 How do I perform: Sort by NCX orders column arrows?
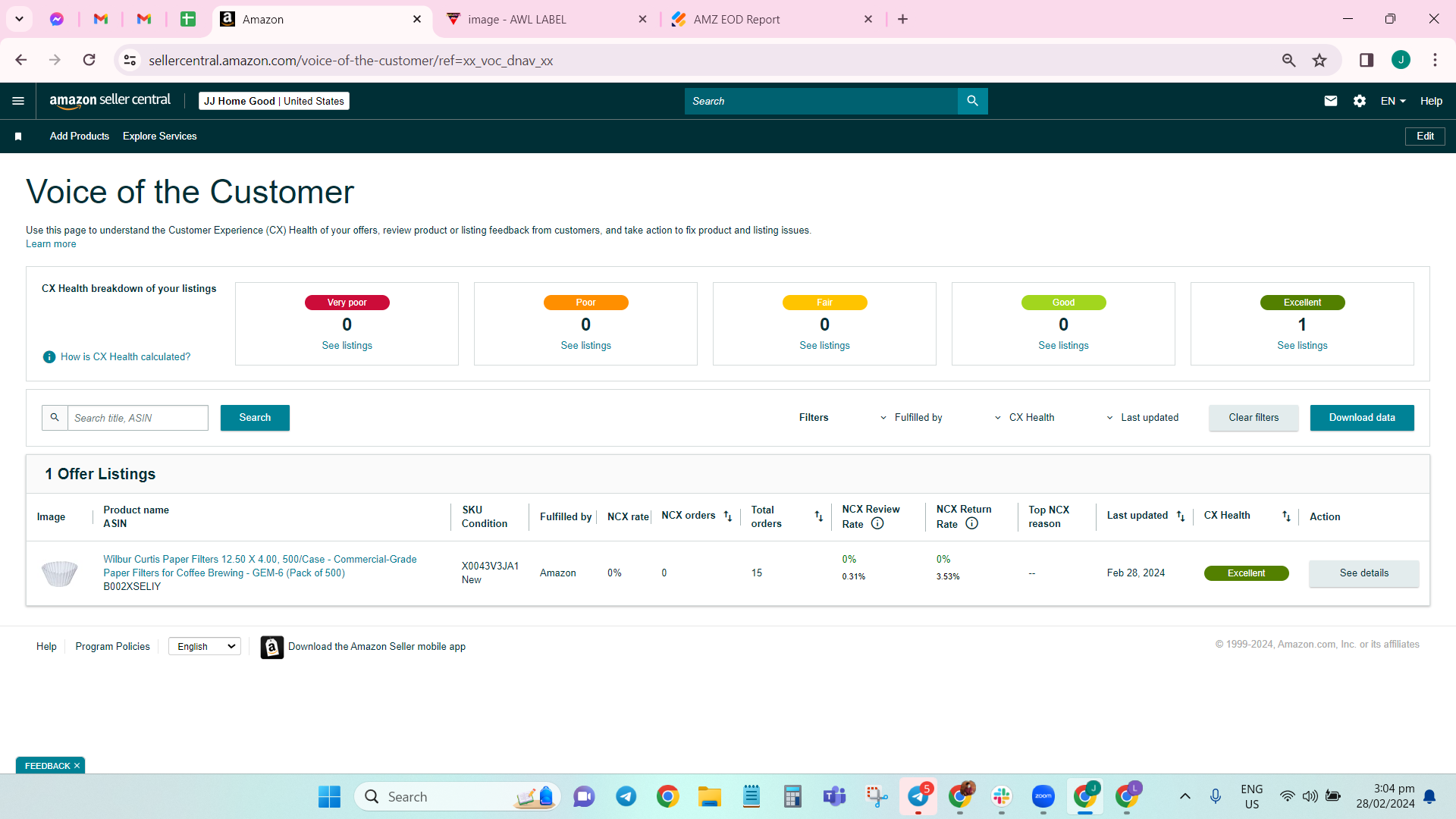pos(727,516)
